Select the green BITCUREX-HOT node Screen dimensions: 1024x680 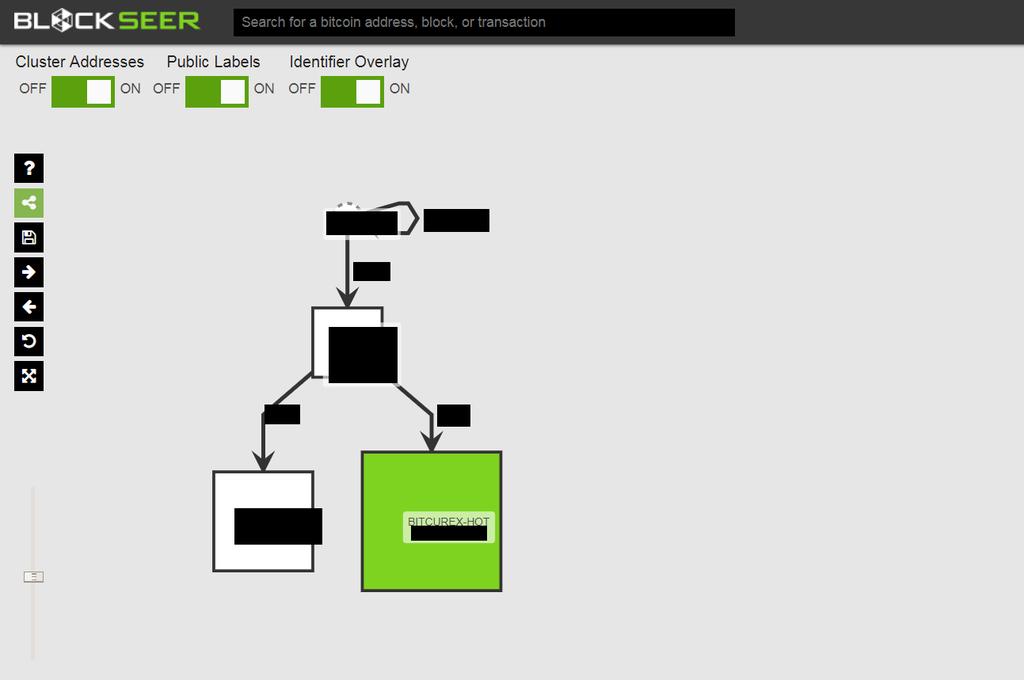(x=432, y=521)
